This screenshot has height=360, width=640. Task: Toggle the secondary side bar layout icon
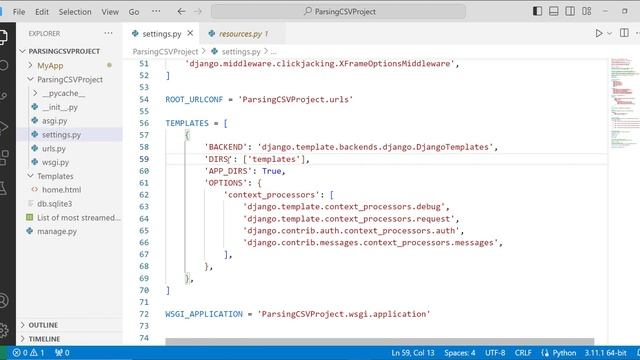[x=570, y=11]
